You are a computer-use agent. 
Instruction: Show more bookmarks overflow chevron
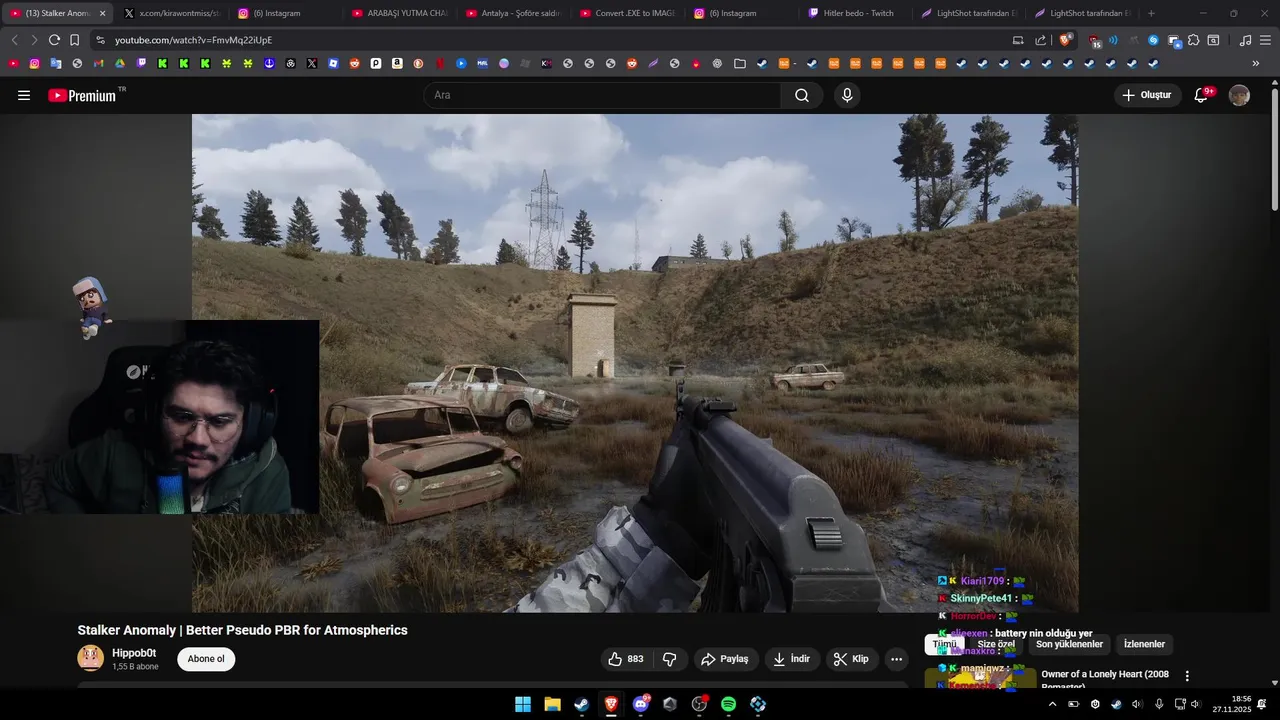coord(1256,63)
